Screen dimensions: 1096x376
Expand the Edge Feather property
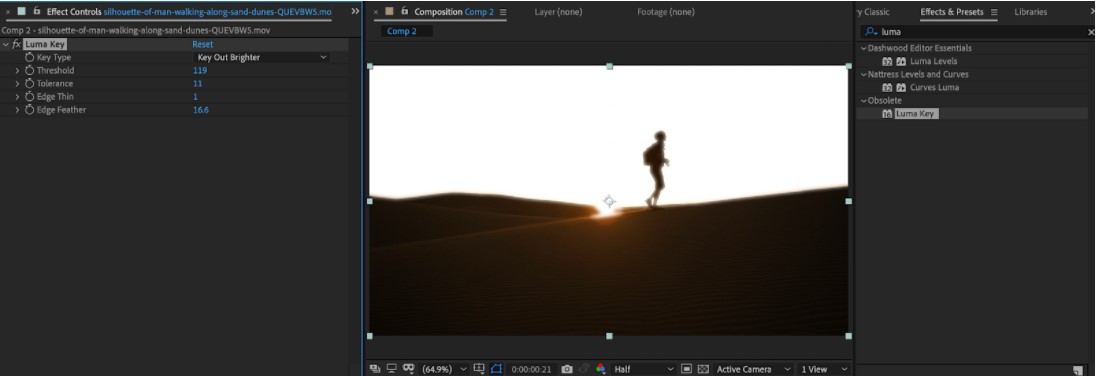pyautogui.click(x=17, y=110)
